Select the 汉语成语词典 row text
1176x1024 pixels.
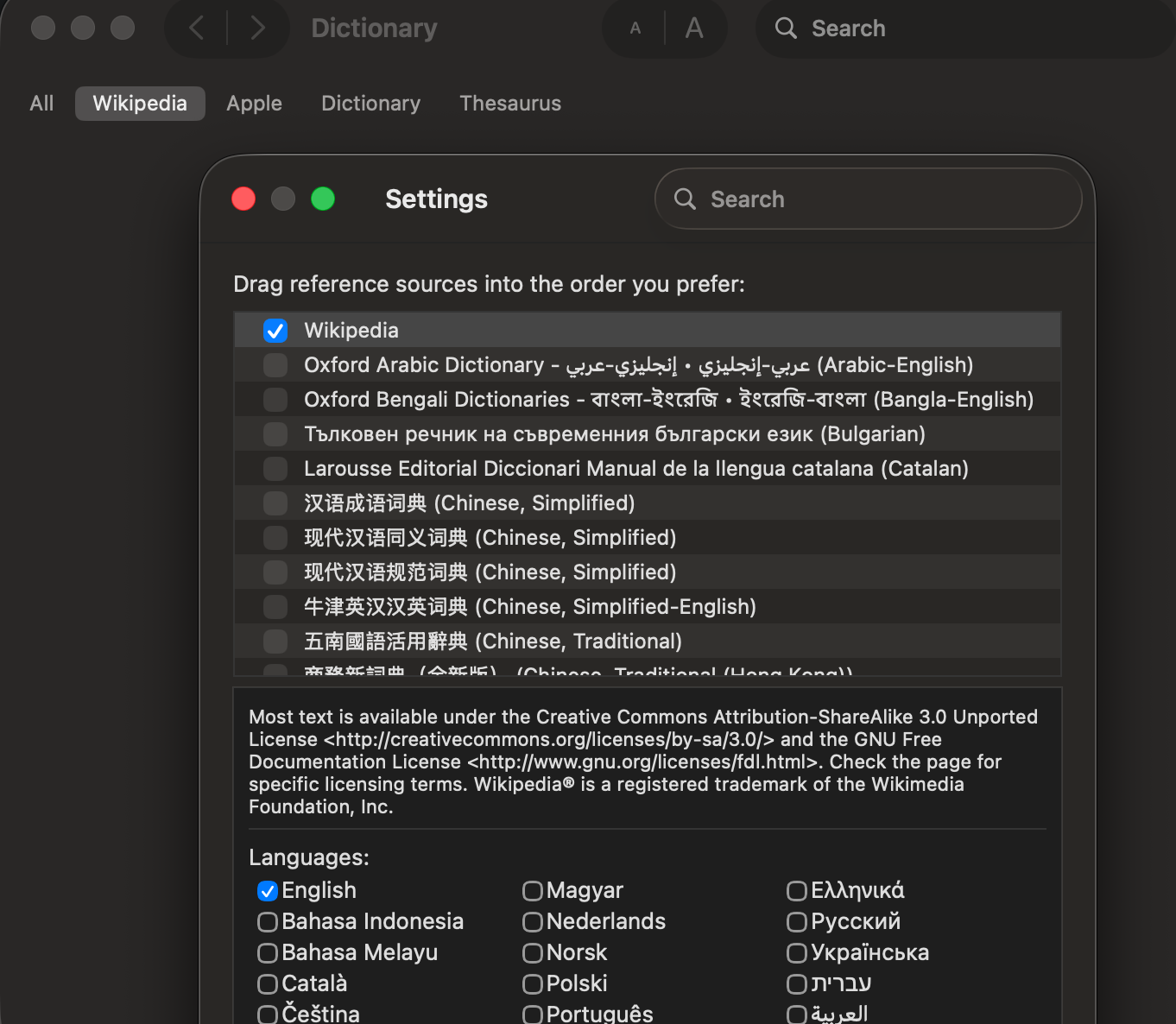tap(470, 503)
